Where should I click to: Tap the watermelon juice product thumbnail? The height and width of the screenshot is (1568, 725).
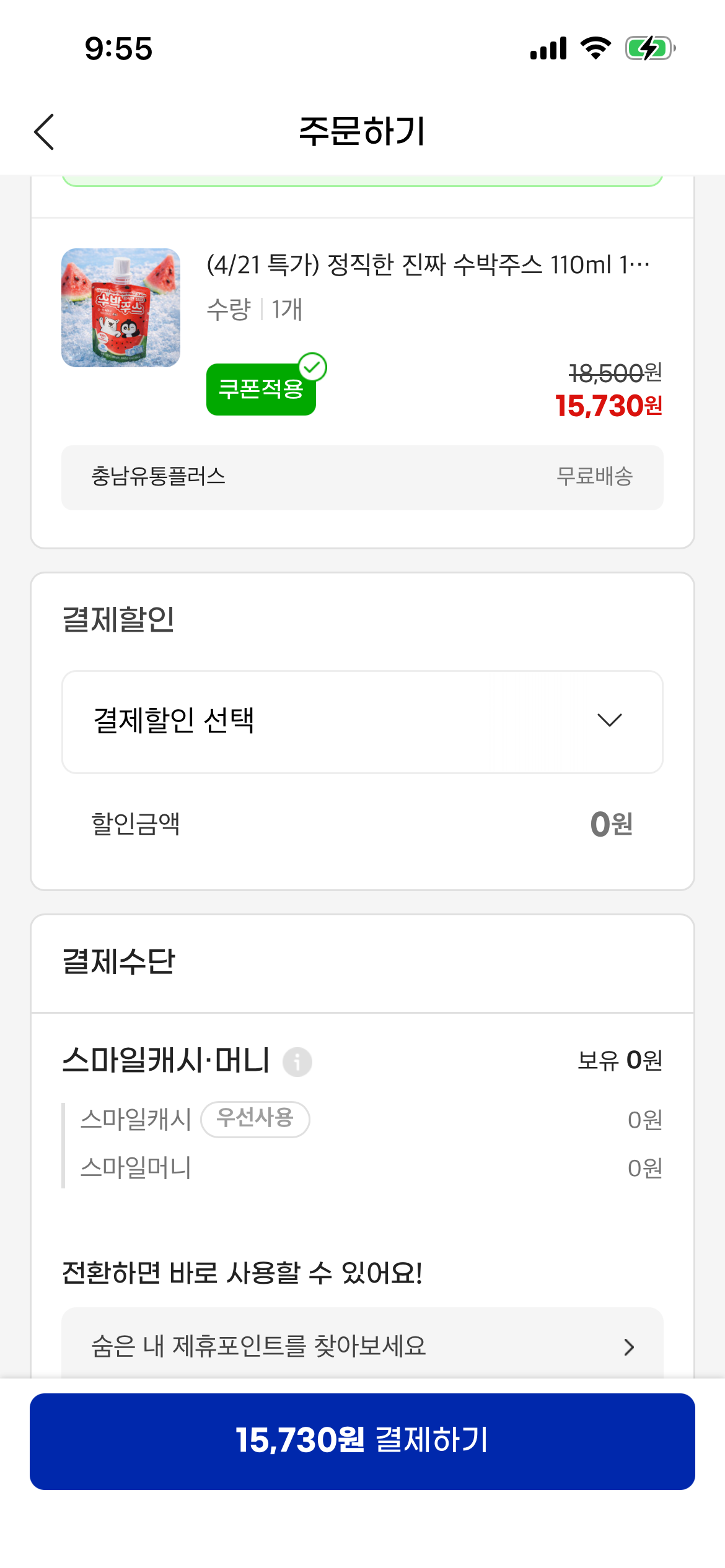[121, 308]
